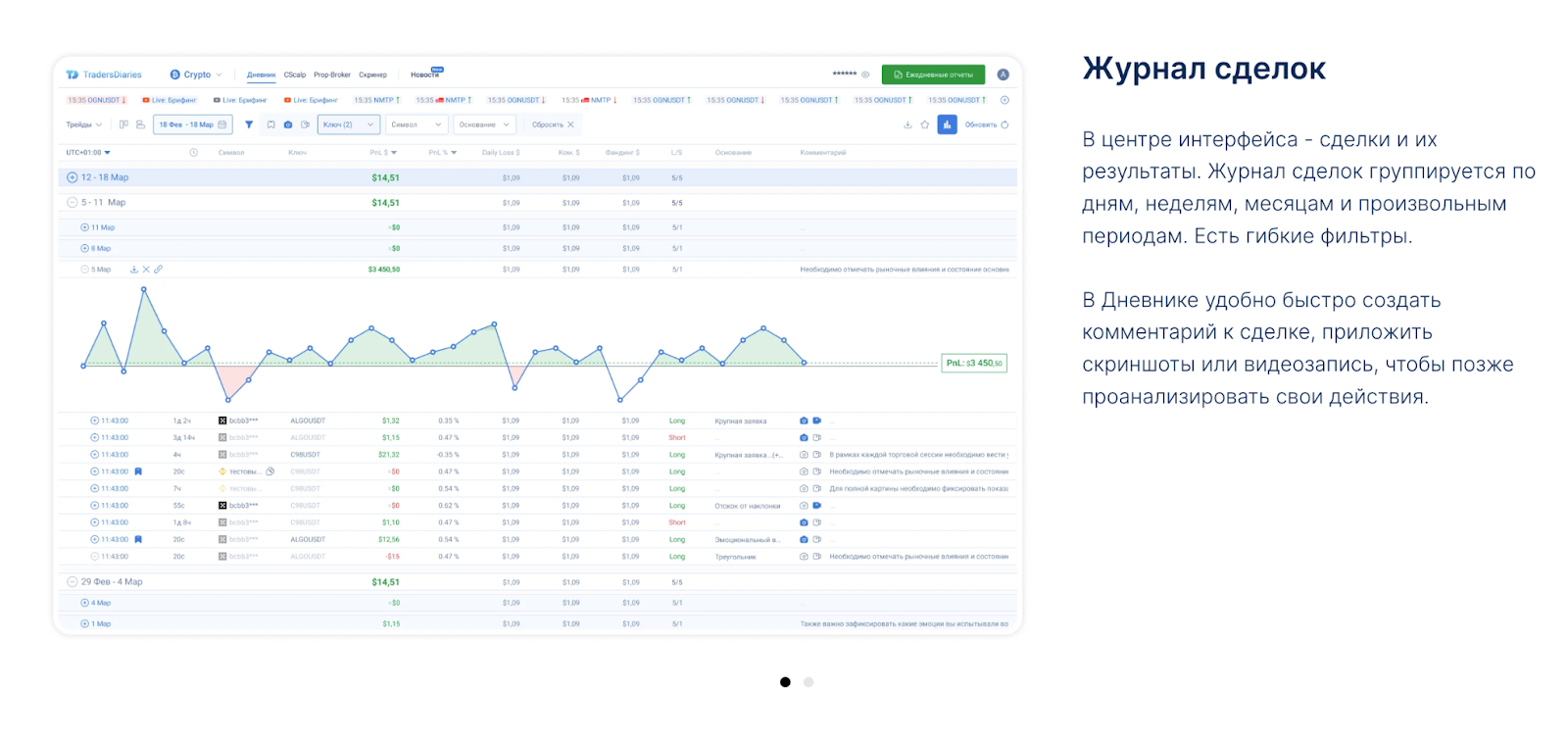Switch to the CScalp tab
The width and height of the screenshot is (1568, 741).
tap(295, 74)
